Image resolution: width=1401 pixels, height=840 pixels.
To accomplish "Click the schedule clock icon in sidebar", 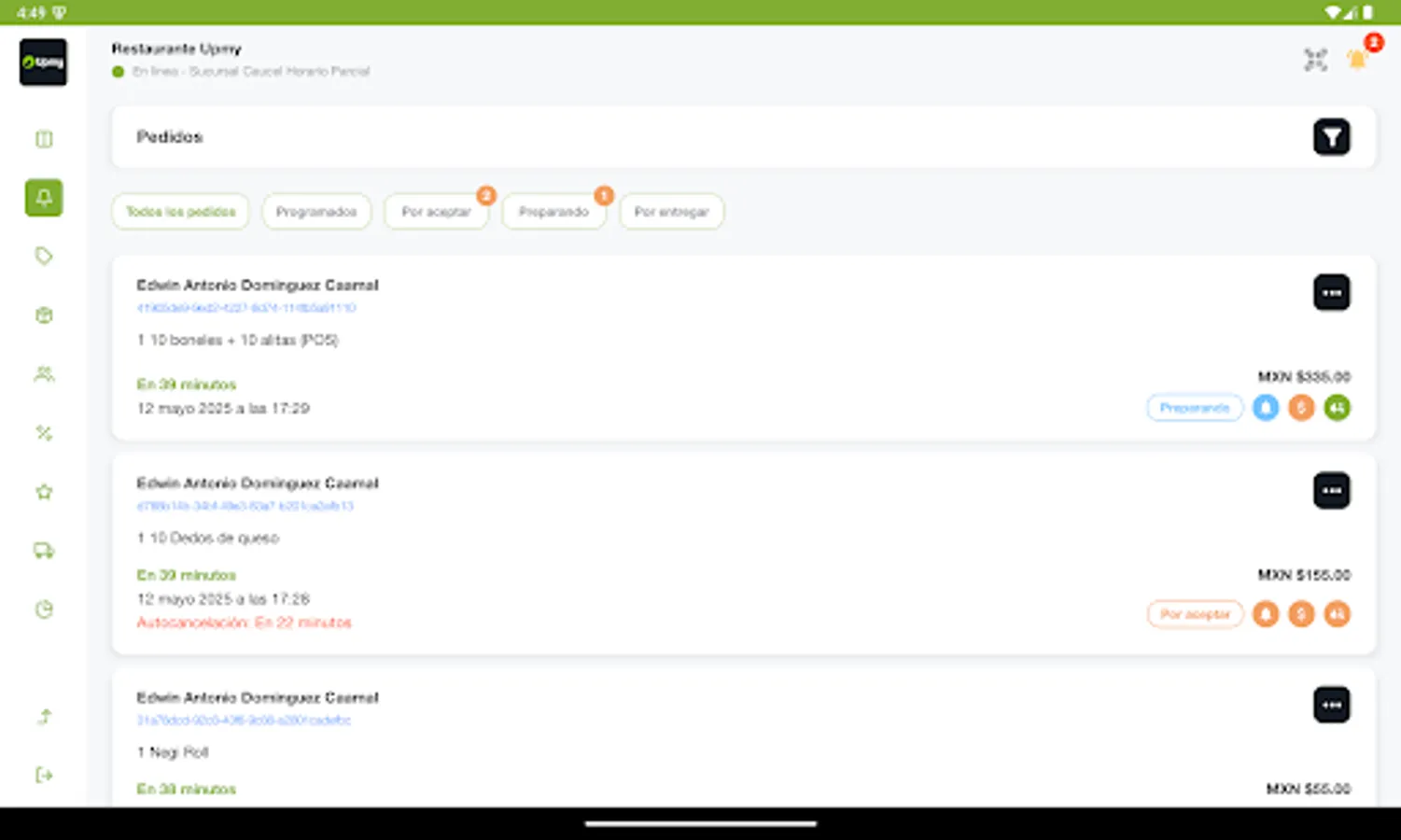I will tap(43, 609).
